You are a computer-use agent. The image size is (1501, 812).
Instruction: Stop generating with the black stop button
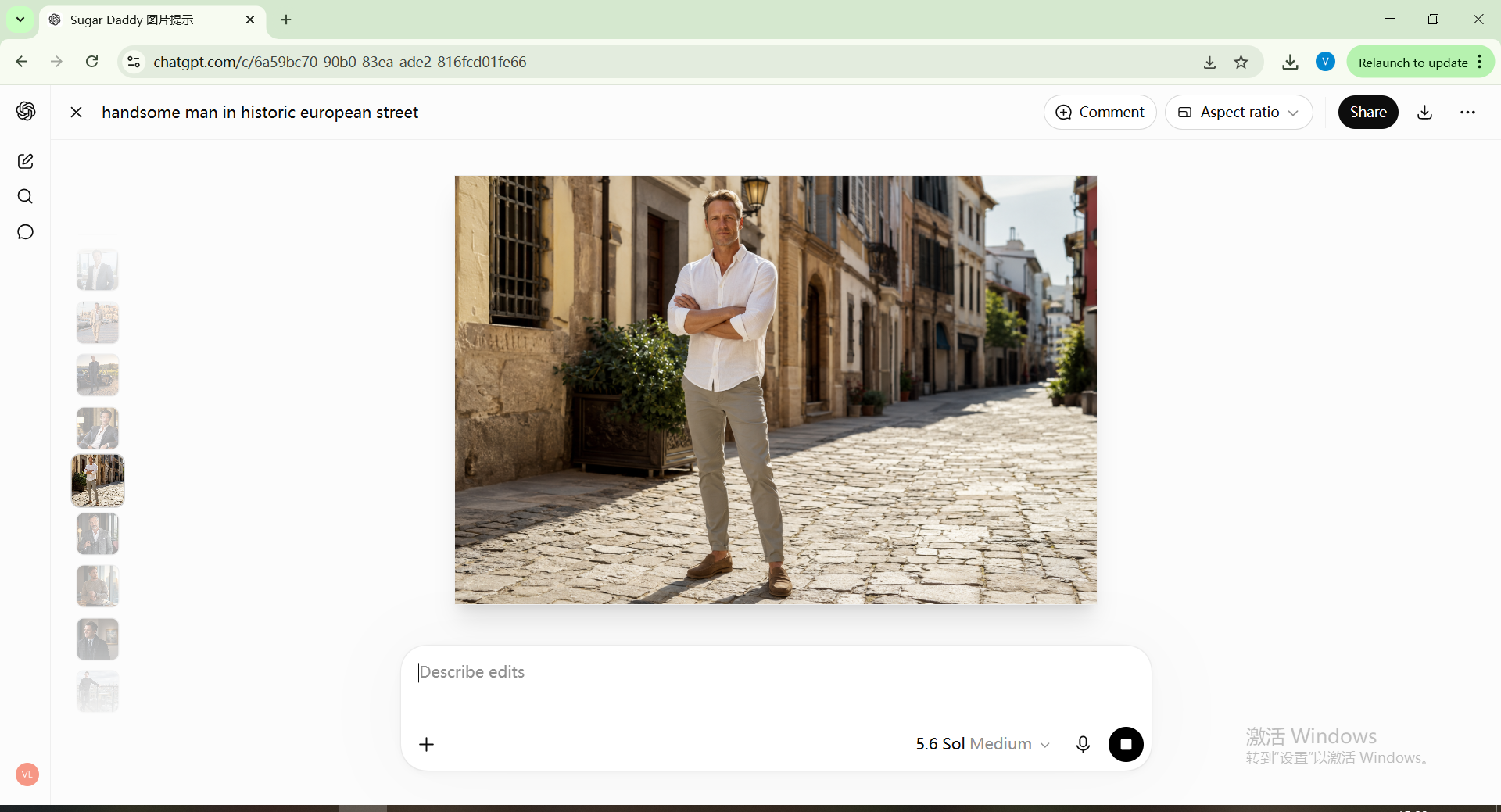pos(1126,744)
